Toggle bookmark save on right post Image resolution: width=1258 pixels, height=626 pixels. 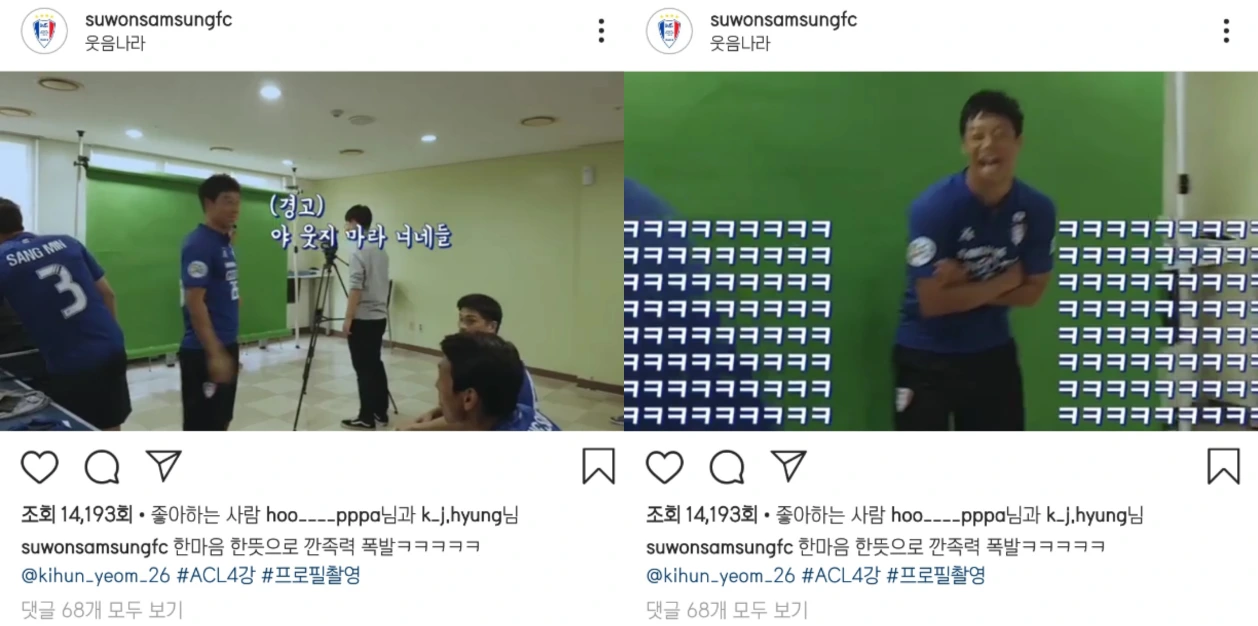point(1223,466)
